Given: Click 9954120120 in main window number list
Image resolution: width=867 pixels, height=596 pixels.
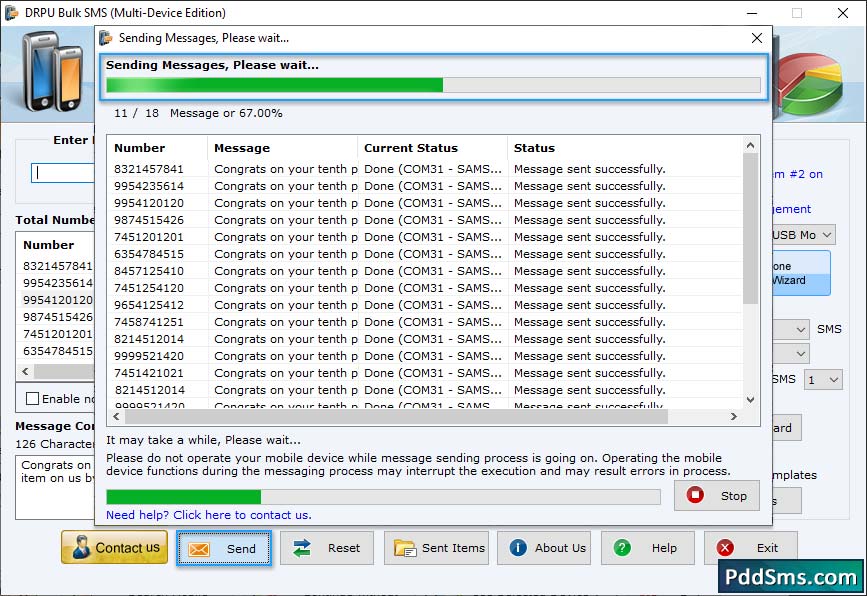Looking at the screenshot, I should [58, 300].
